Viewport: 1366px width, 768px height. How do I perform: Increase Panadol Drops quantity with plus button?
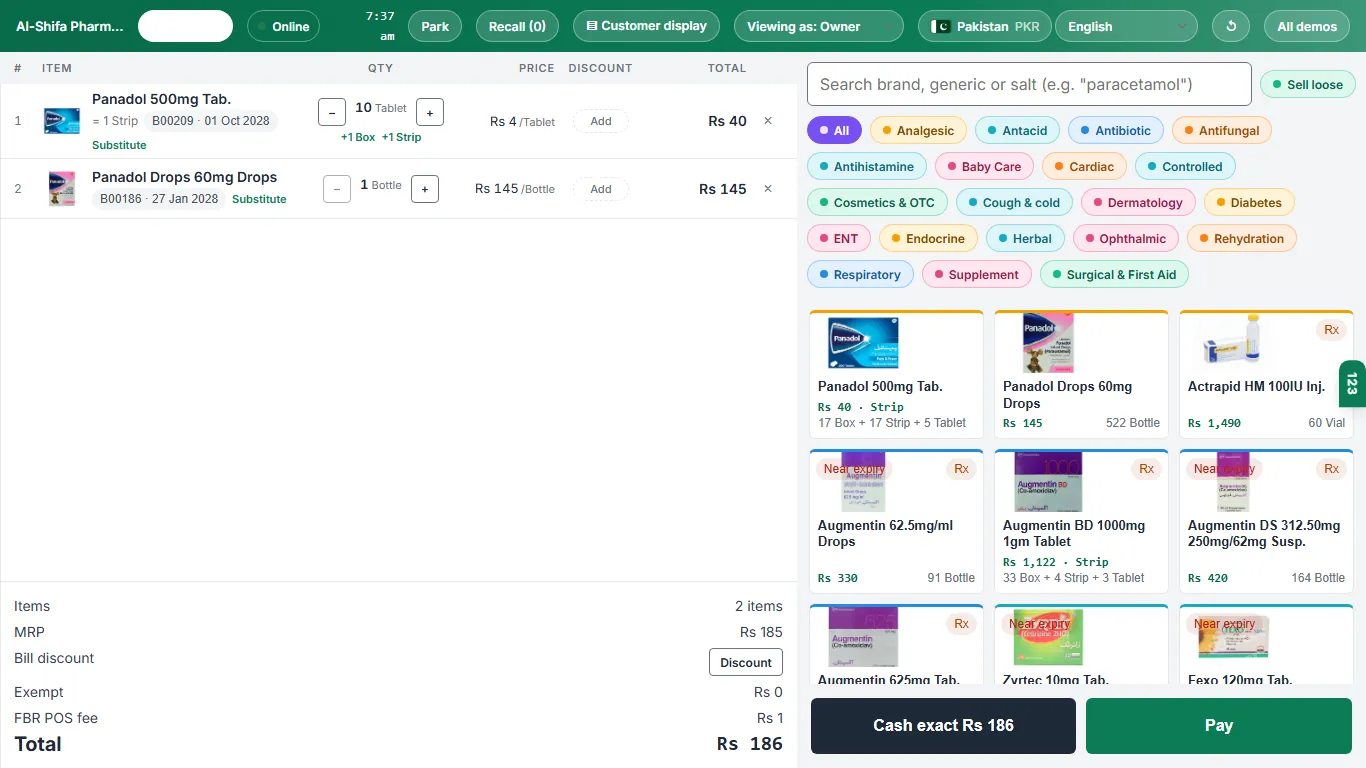425,188
